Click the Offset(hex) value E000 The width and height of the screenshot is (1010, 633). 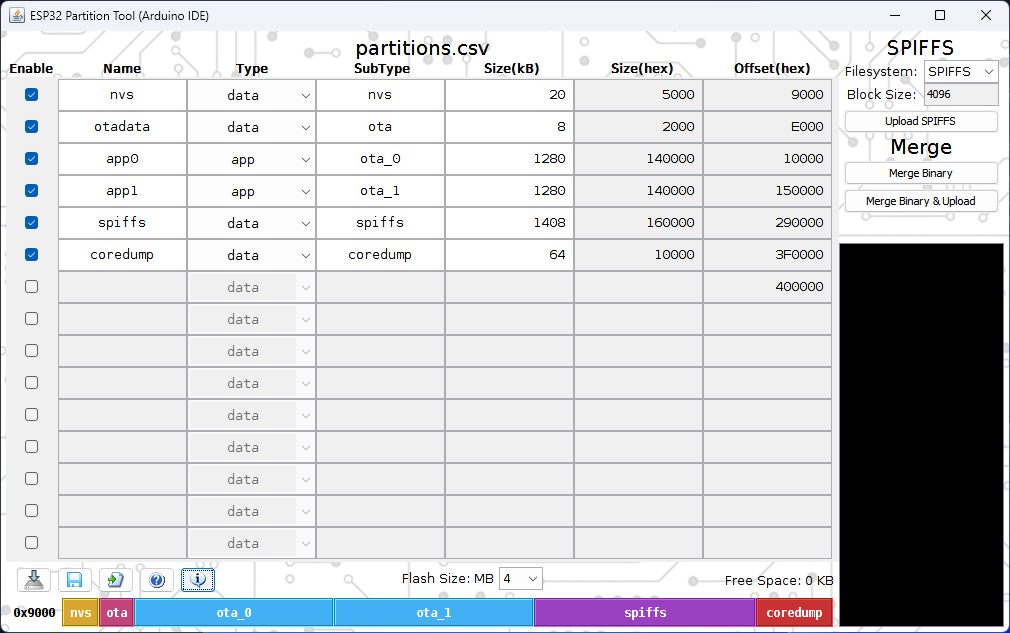tap(767, 127)
